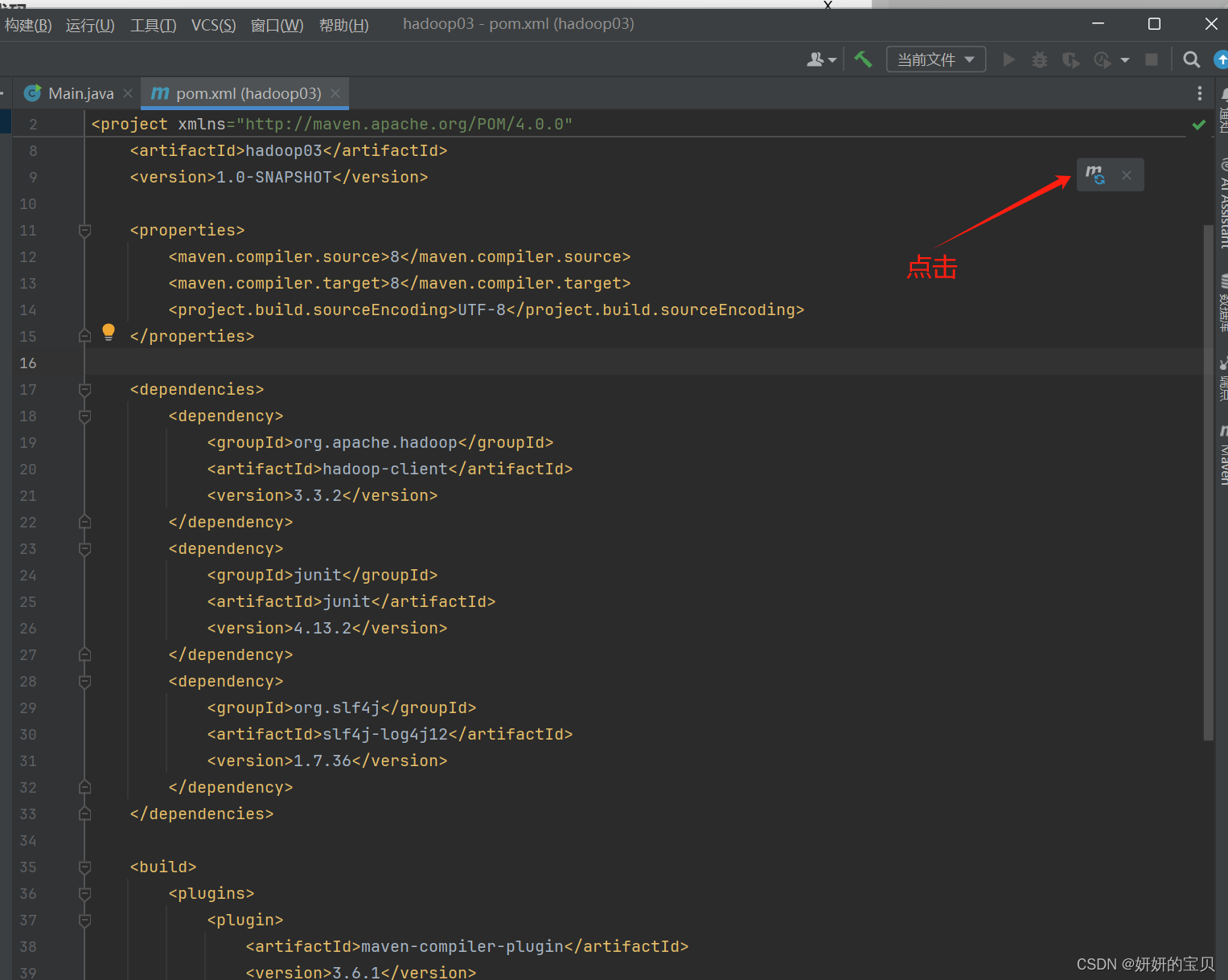Open the user account dropdown
Image resolution: width=1228 pixels, height=980 pixels.
tap(821, 59)
